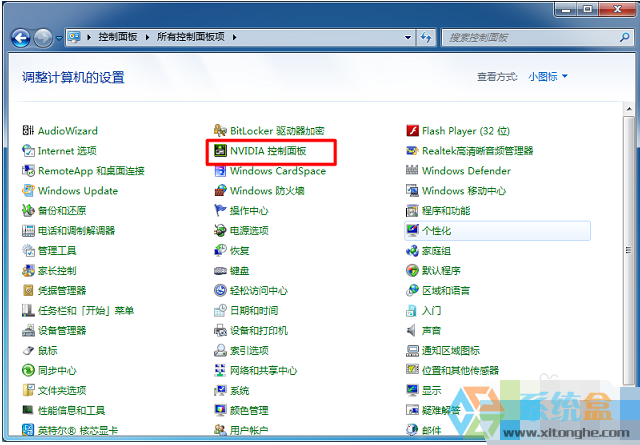This screenshot has height=445, width=640.
Task: Click the 所有控制面板项 breadcrumb segment
Action: (x=191, y=37)
